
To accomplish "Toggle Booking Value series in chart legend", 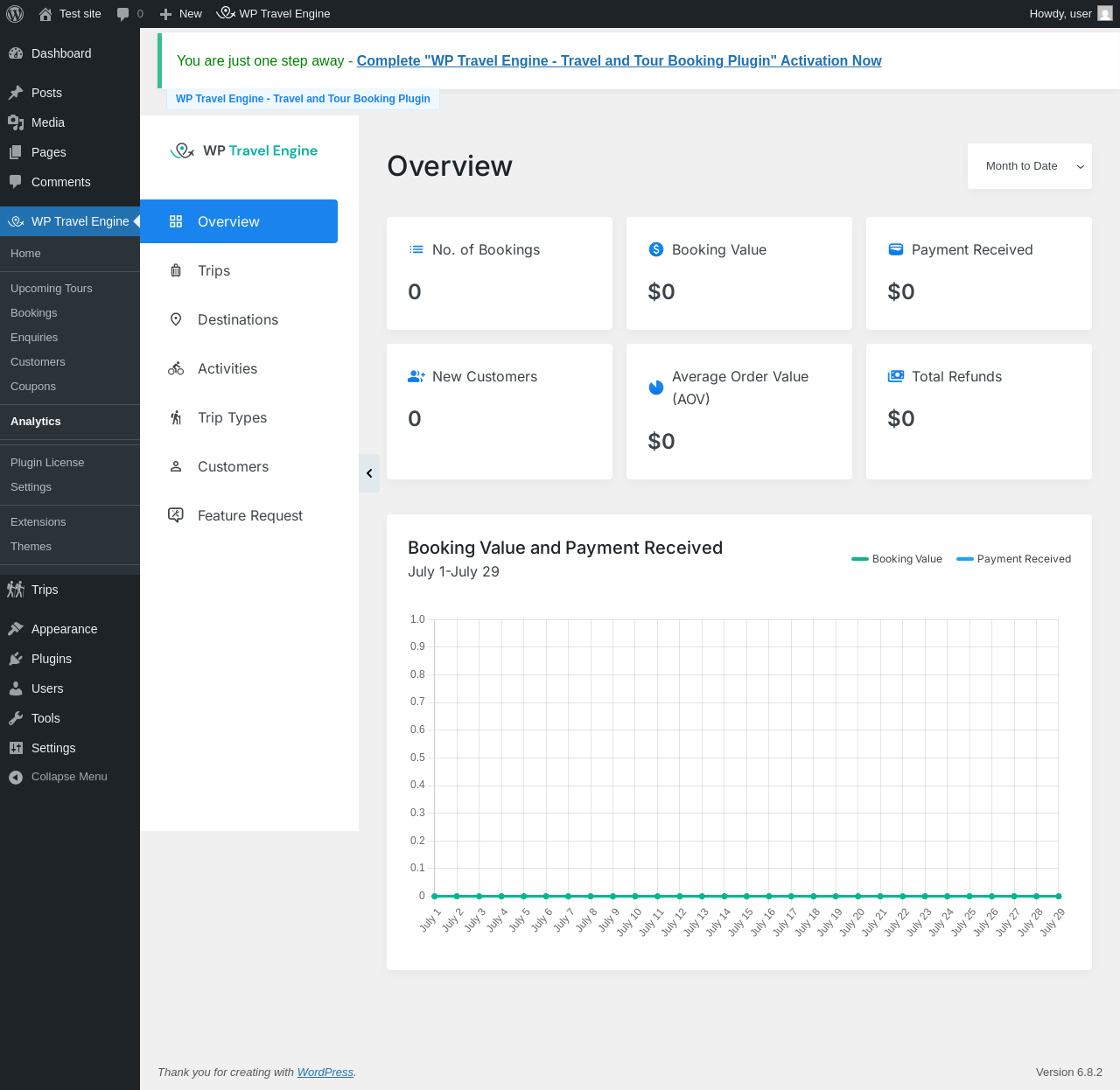I will tap(897, 559).
